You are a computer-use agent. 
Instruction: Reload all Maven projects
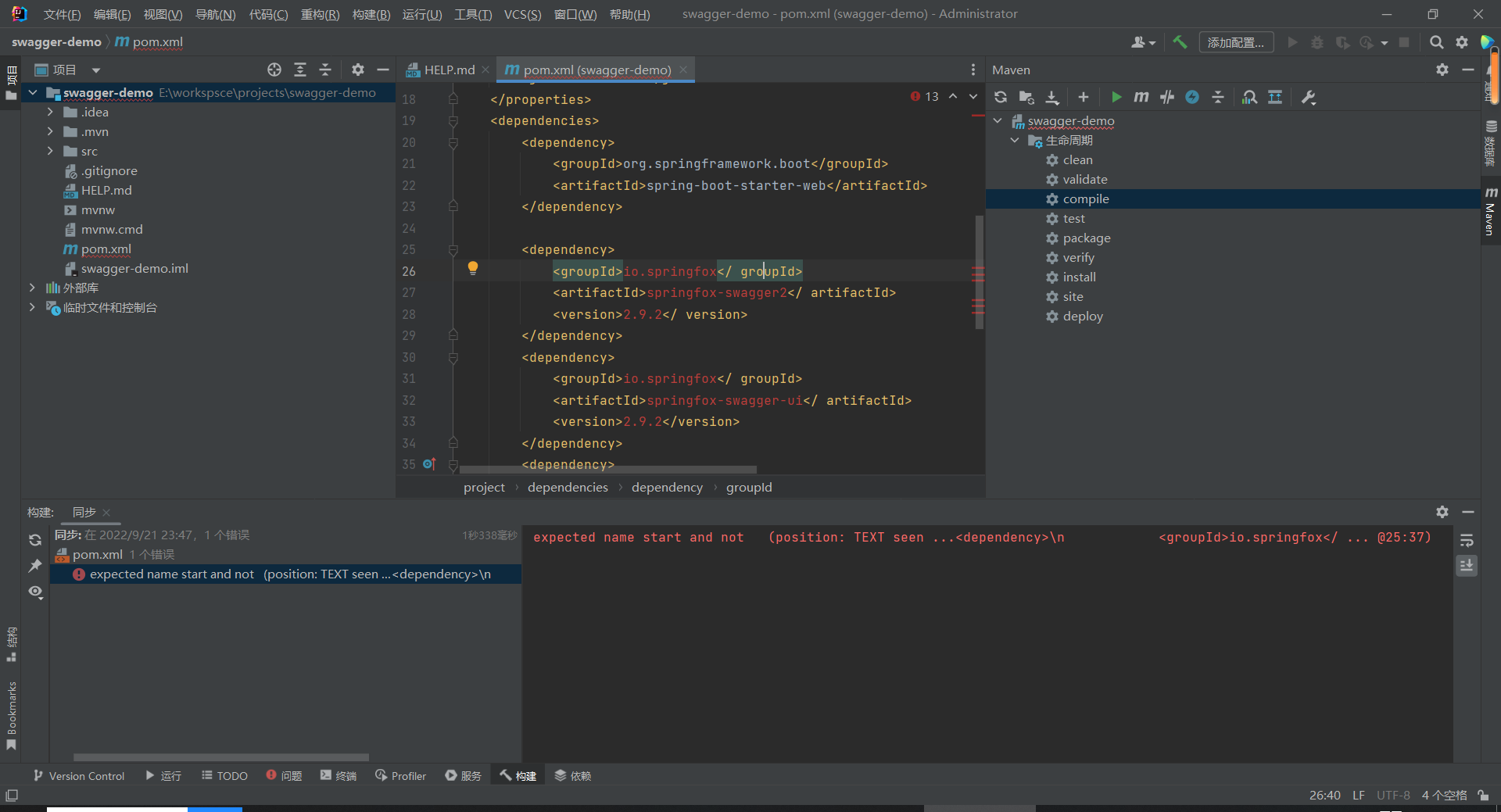pyautogui.click(x=1001, y=97)
